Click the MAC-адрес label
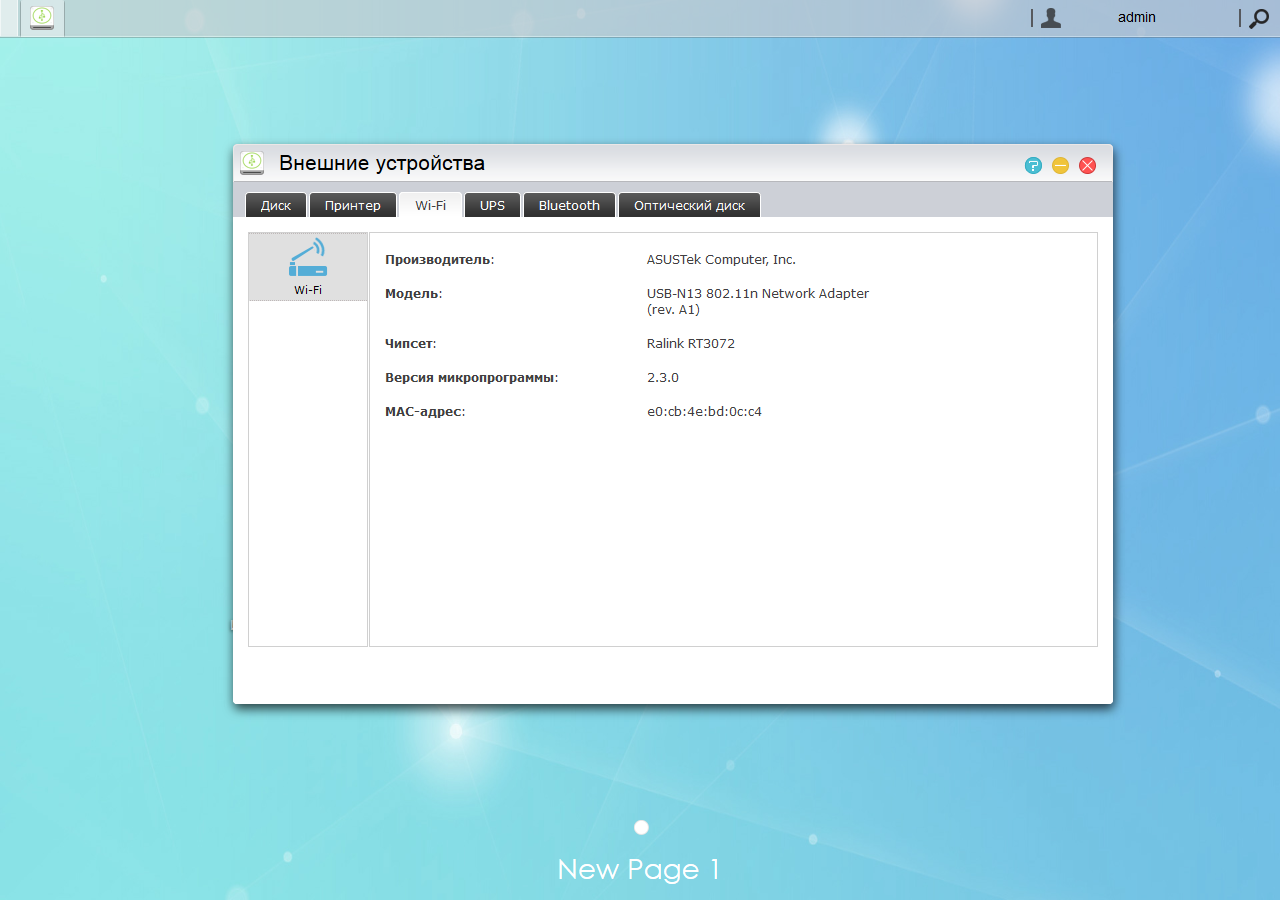Viewport: 1280px width, 900px height. [x=425, y=412]
